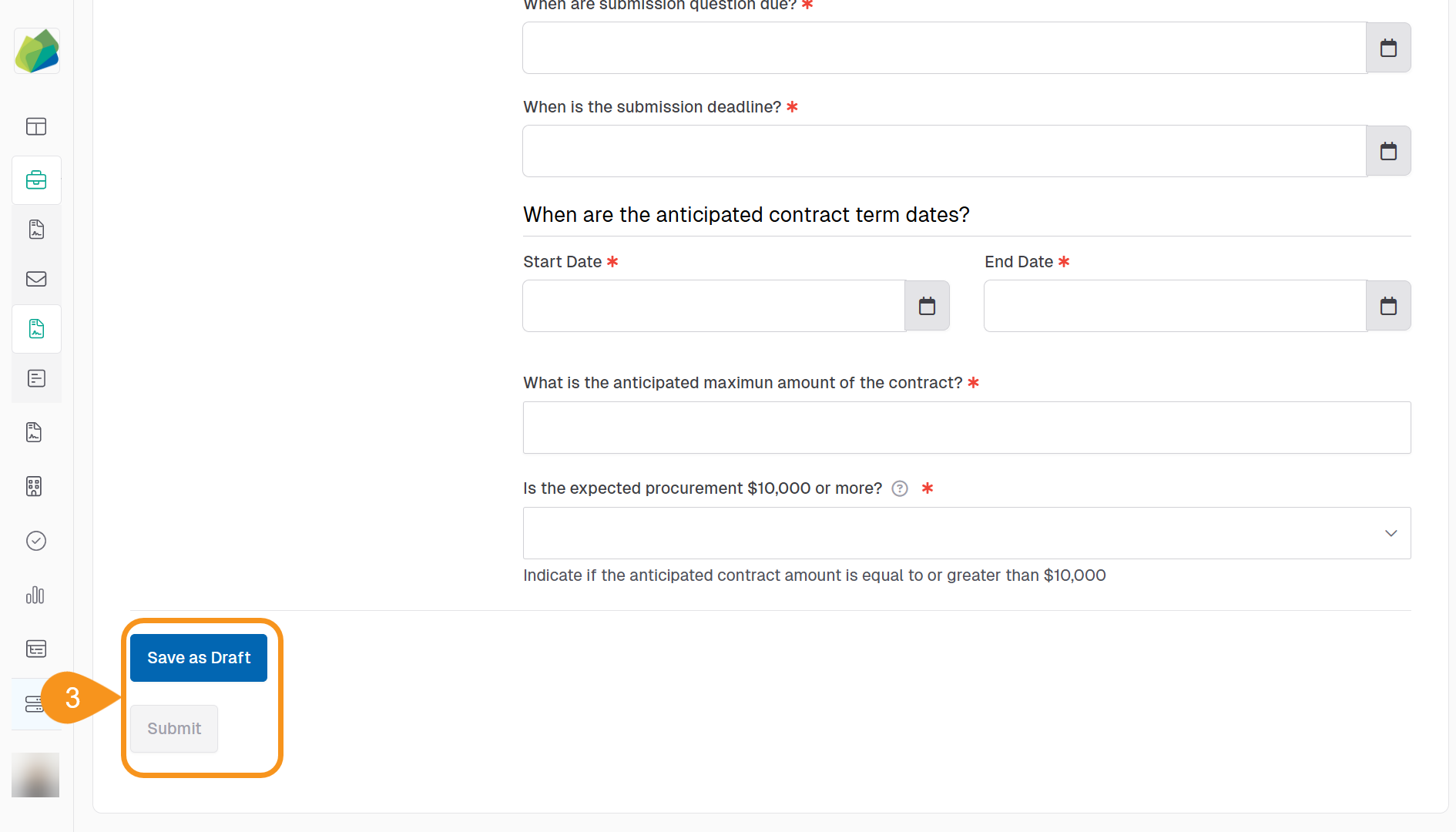Select the briefcase projects icon in sidebar
This screenshot has width=1456, height=832.
click(36, 180)
